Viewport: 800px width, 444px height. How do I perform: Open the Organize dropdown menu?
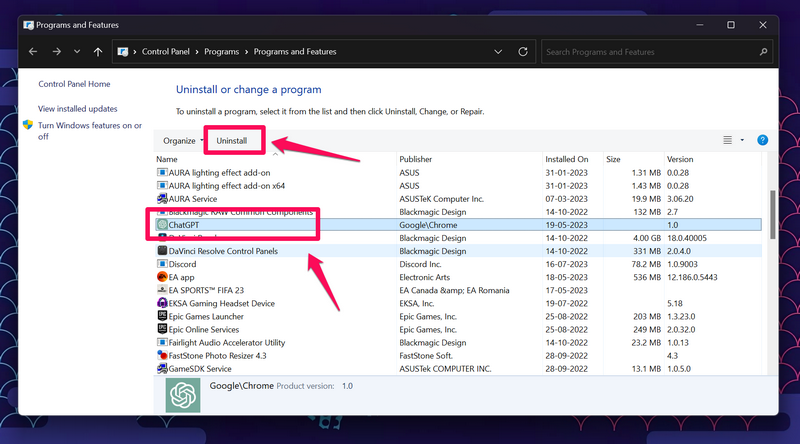183,141
